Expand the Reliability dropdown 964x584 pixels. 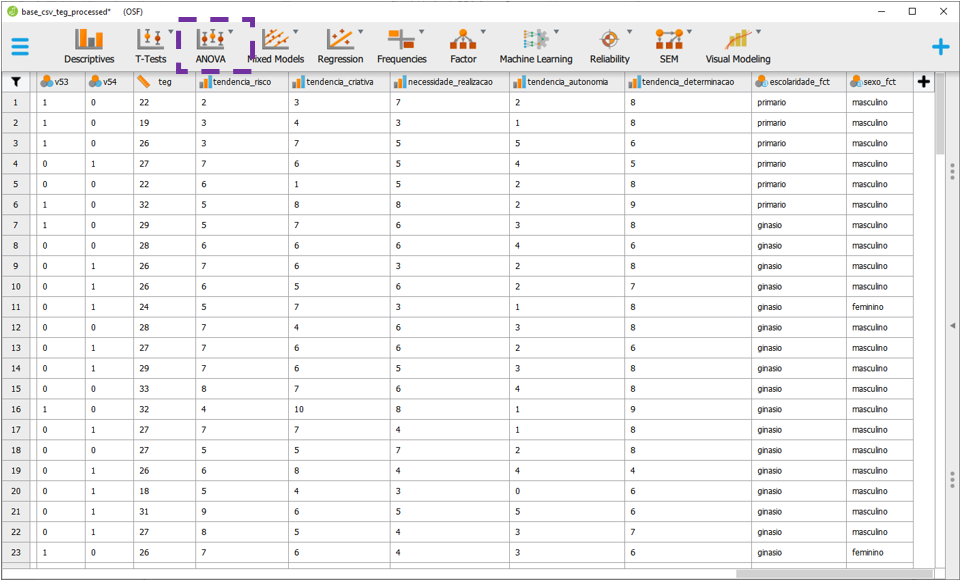pyautogui.click(x=629, y=32)
